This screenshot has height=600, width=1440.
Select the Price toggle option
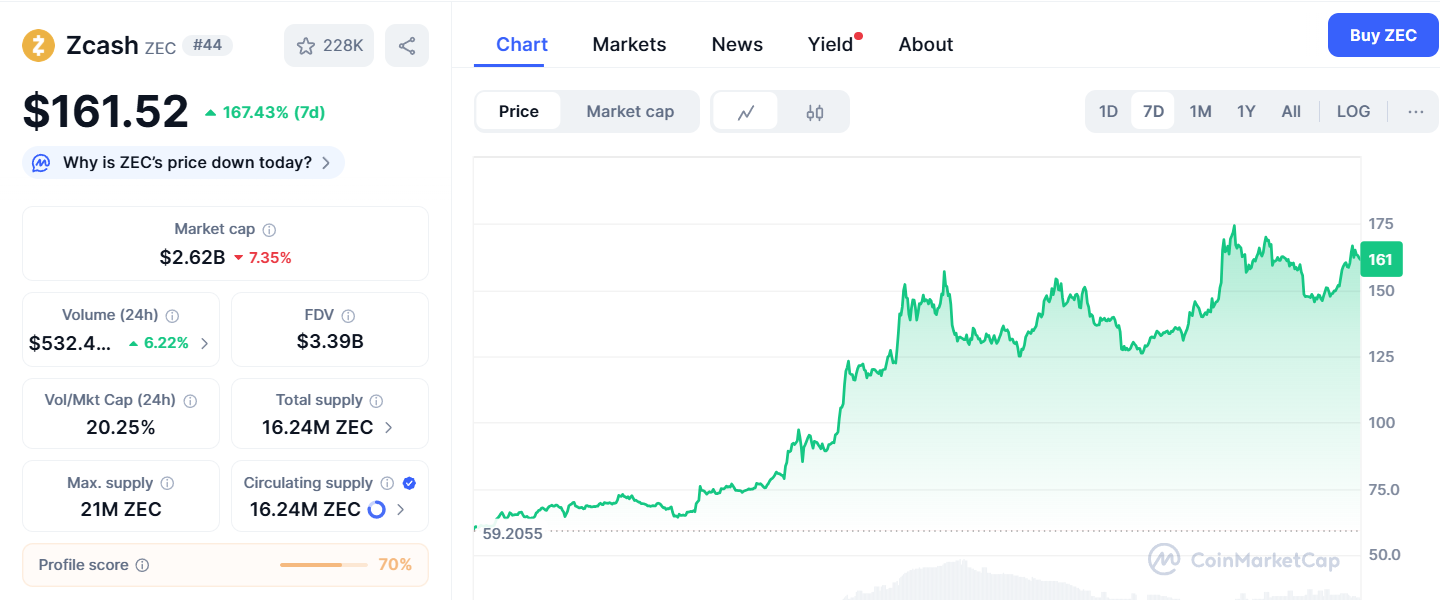518,112
